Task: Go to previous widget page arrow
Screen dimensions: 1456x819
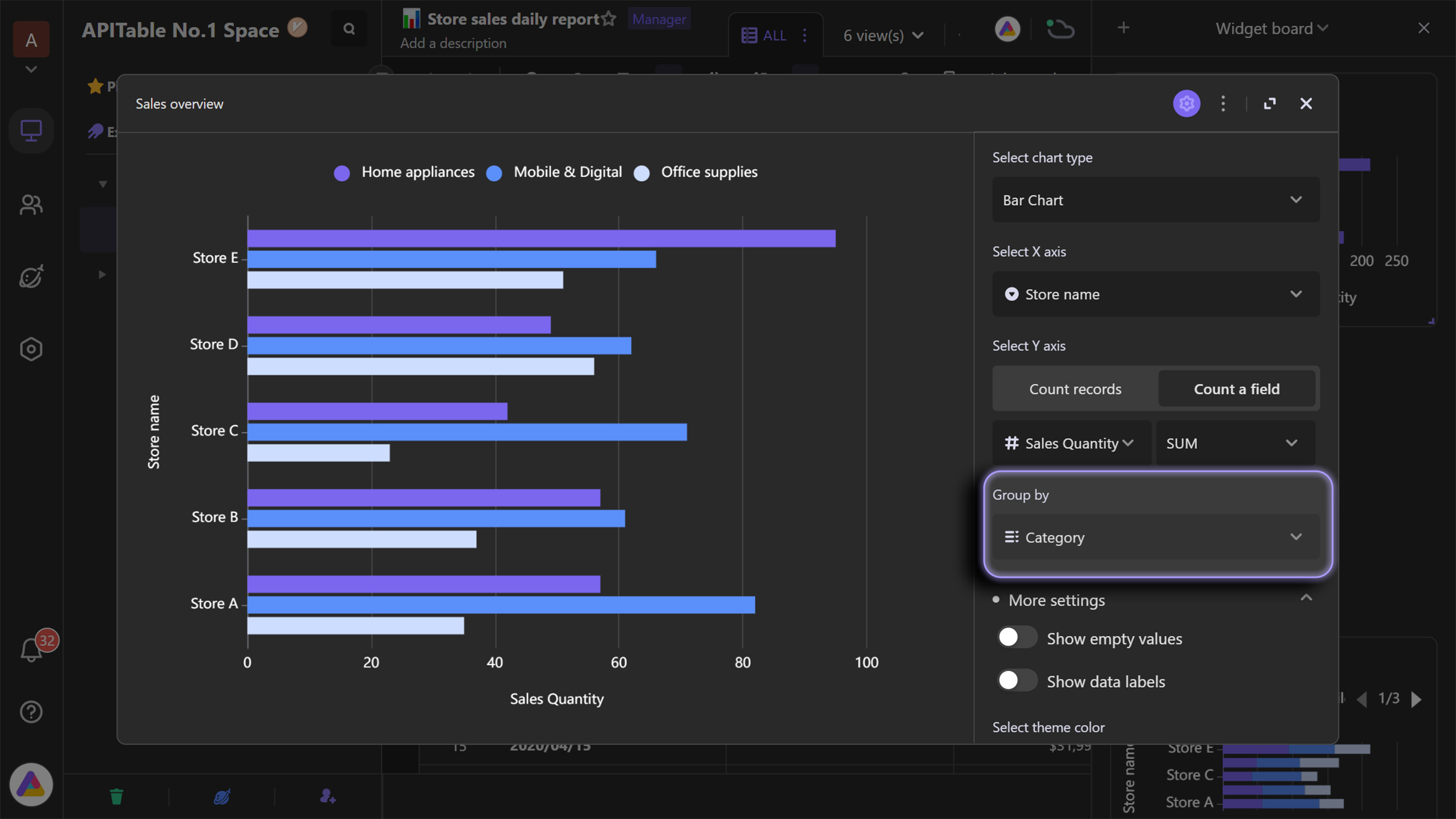Action: 1362,699
